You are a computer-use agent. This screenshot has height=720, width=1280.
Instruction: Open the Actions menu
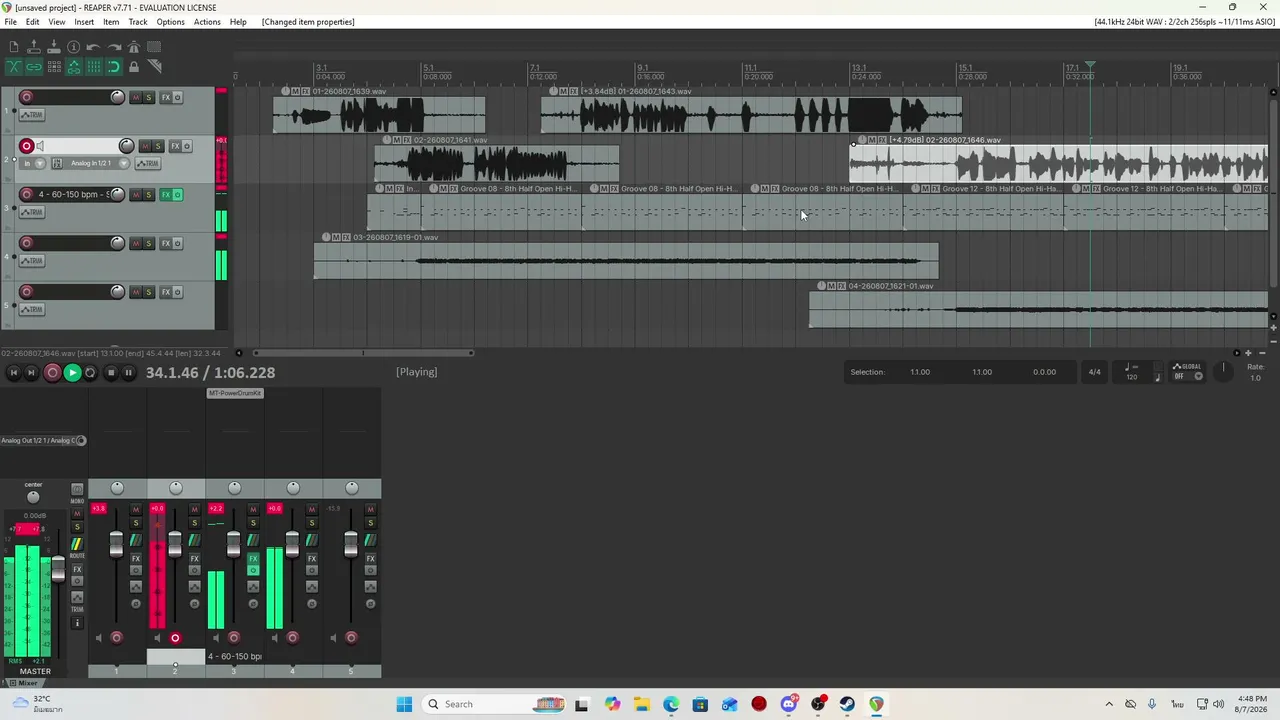click(x=207, y=22)
